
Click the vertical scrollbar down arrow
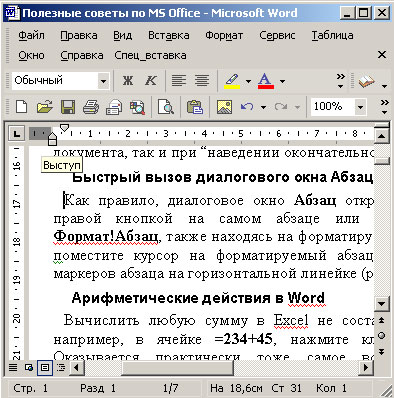coord(381,303)
